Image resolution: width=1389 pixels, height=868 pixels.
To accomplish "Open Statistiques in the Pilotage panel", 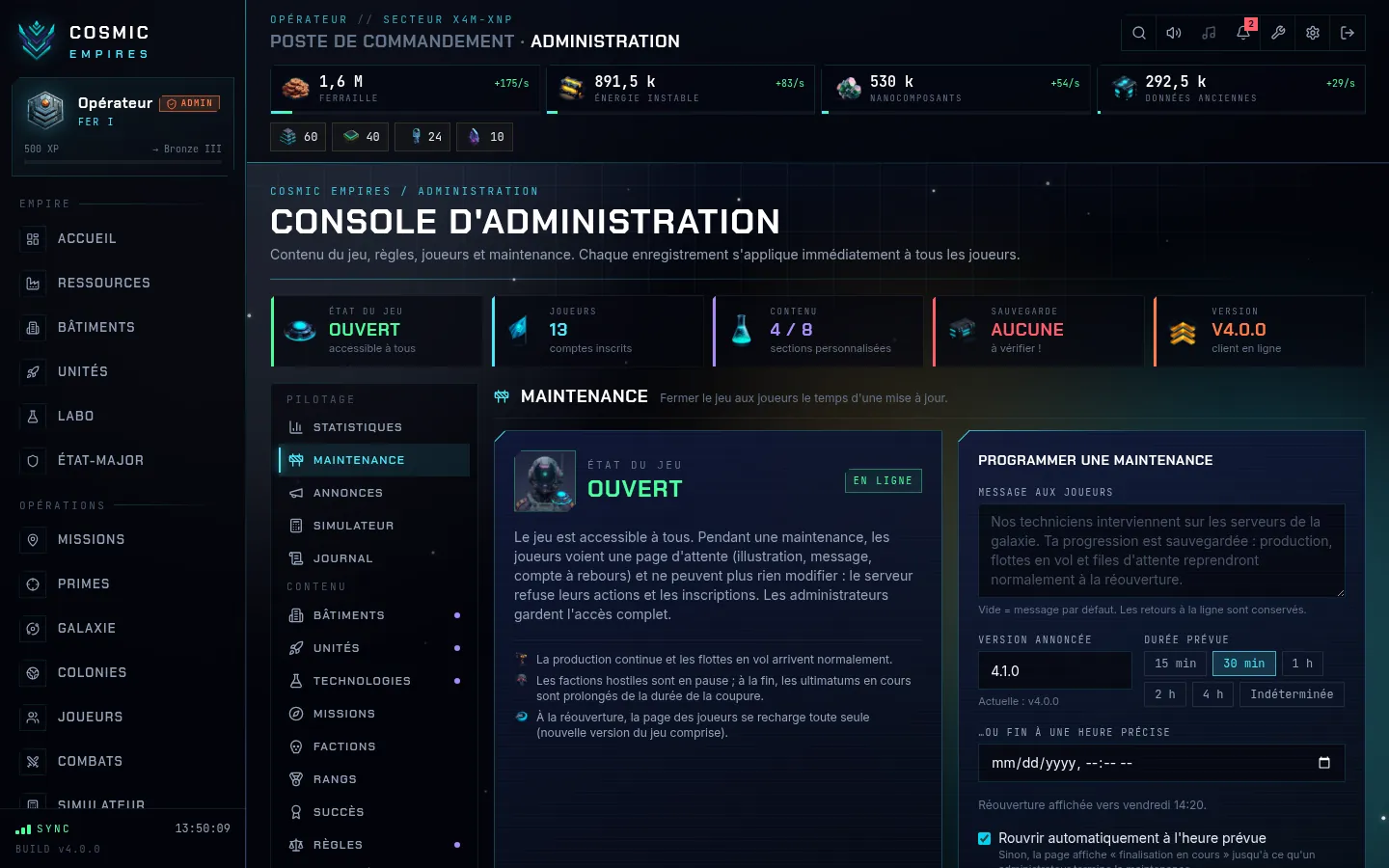I will point(374,427).
